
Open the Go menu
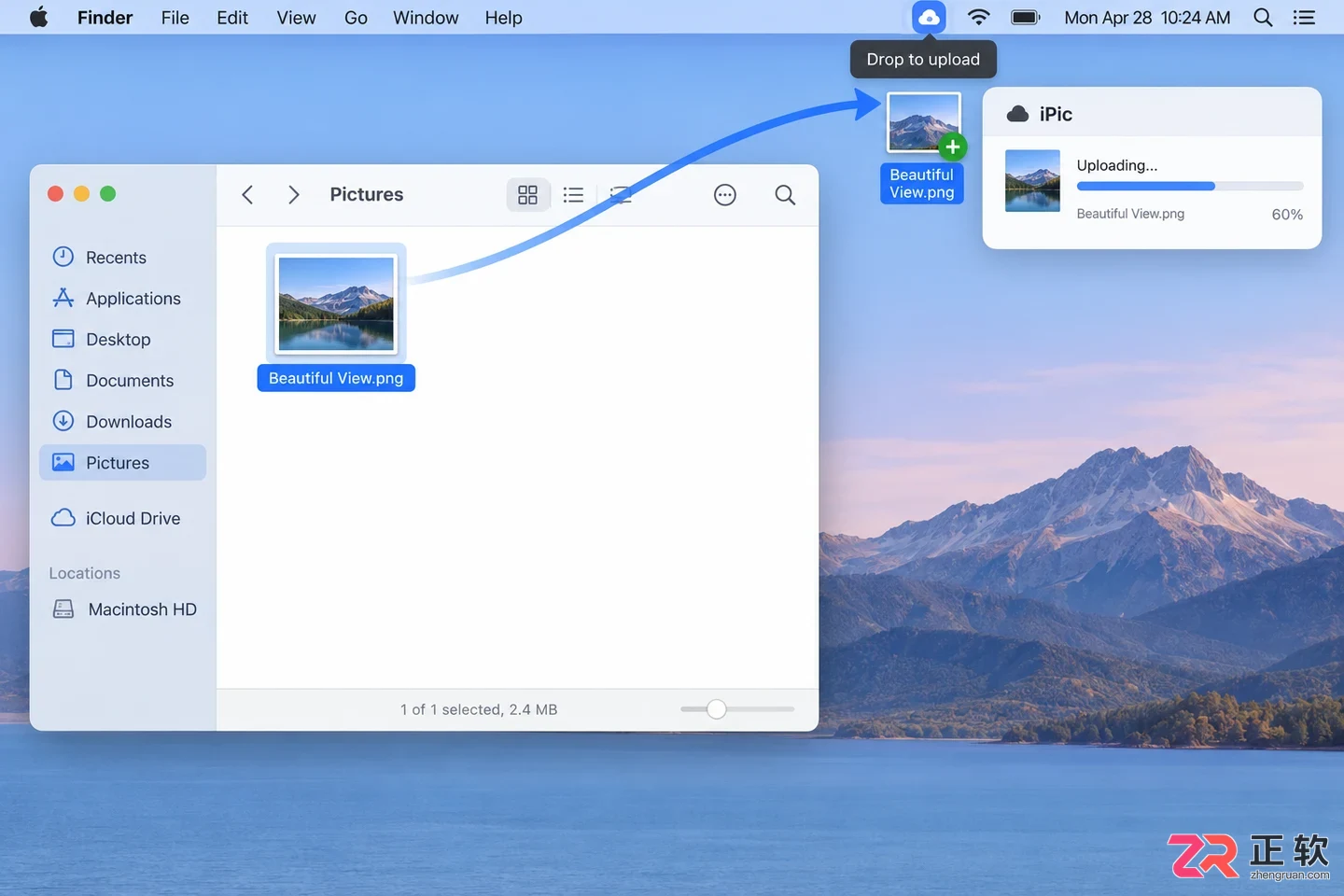tap(356, 17)
